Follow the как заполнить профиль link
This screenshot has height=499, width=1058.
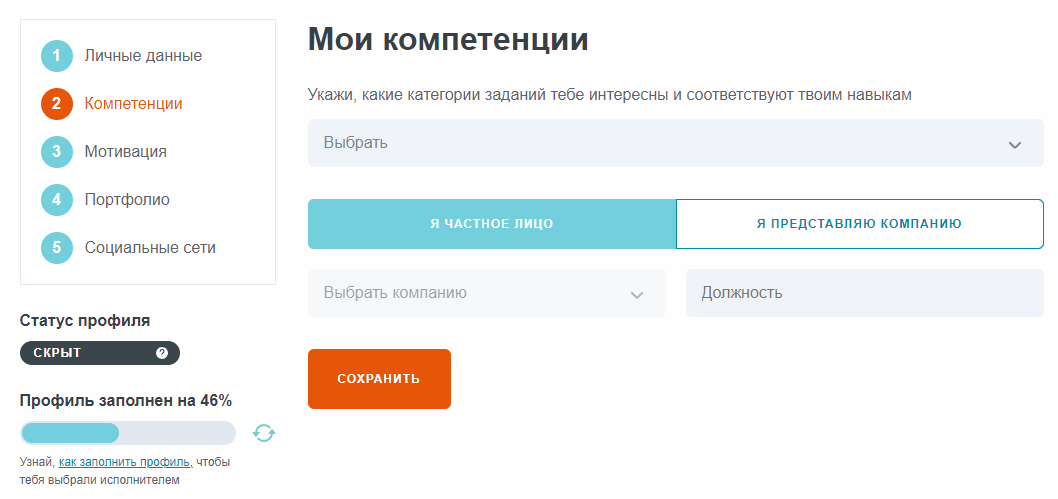pyautogui.click(x=126, y=463)
